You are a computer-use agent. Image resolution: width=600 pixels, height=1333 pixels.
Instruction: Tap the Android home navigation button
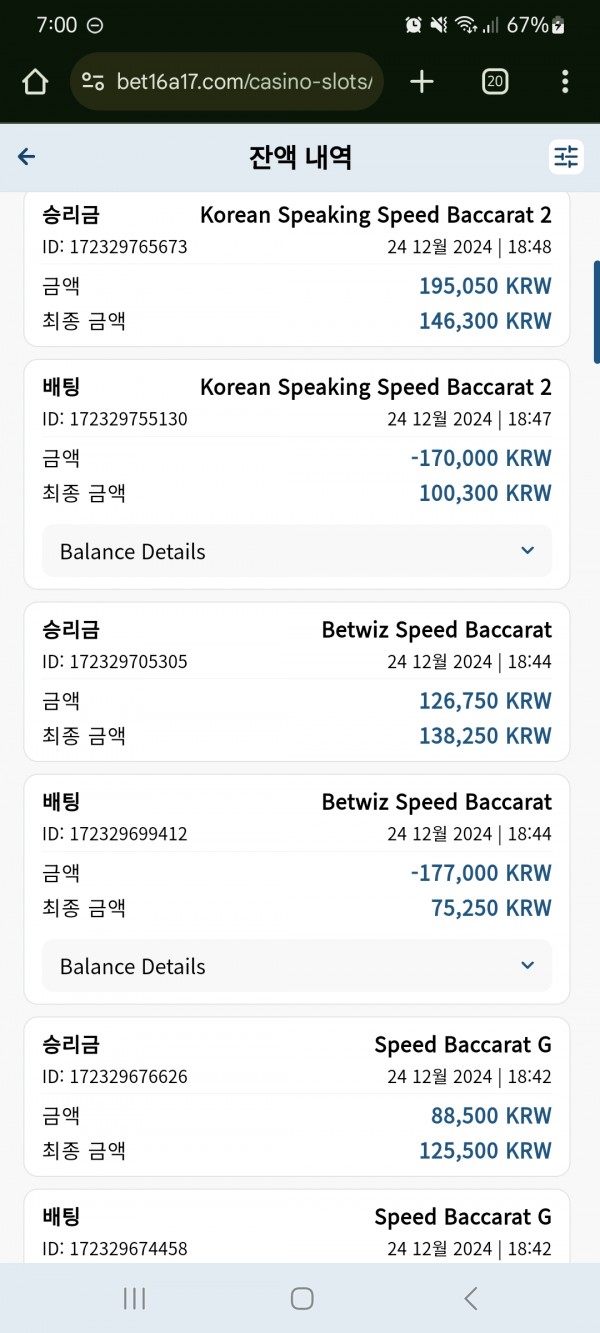click(x=302, y=1298)
